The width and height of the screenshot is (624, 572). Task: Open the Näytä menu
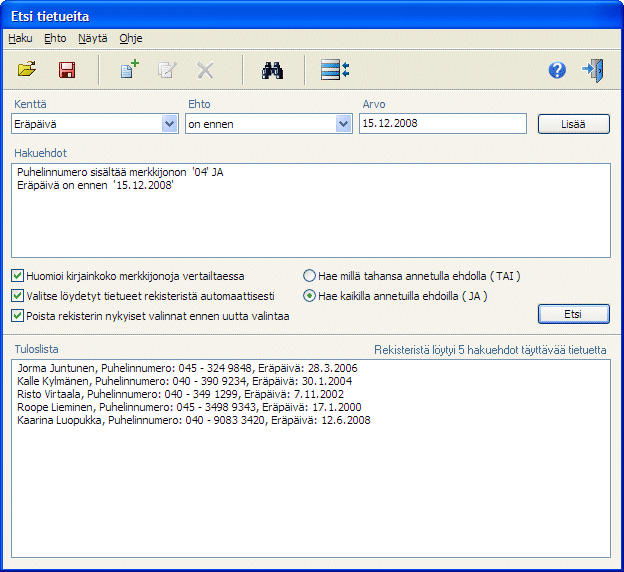click(92, 38)
